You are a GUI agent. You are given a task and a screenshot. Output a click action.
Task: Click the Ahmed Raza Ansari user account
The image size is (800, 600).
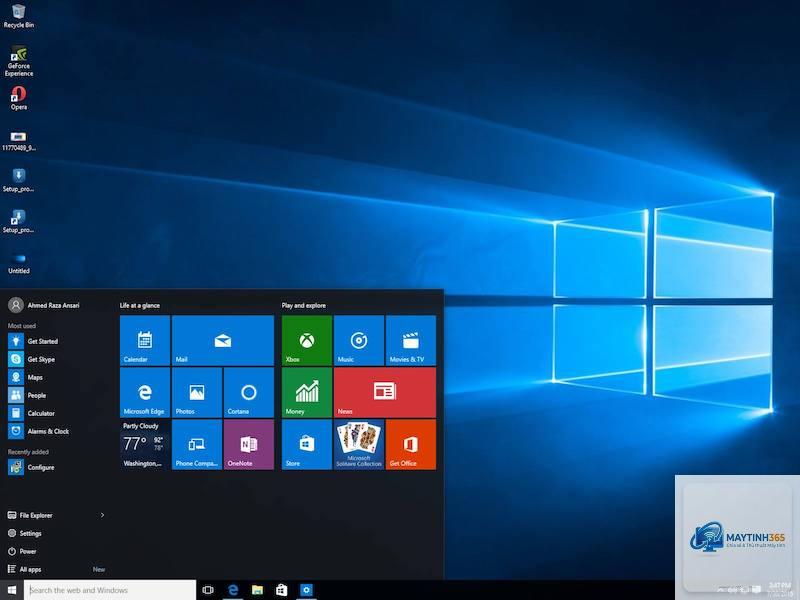pyautogui.click(x=44, y=305)
